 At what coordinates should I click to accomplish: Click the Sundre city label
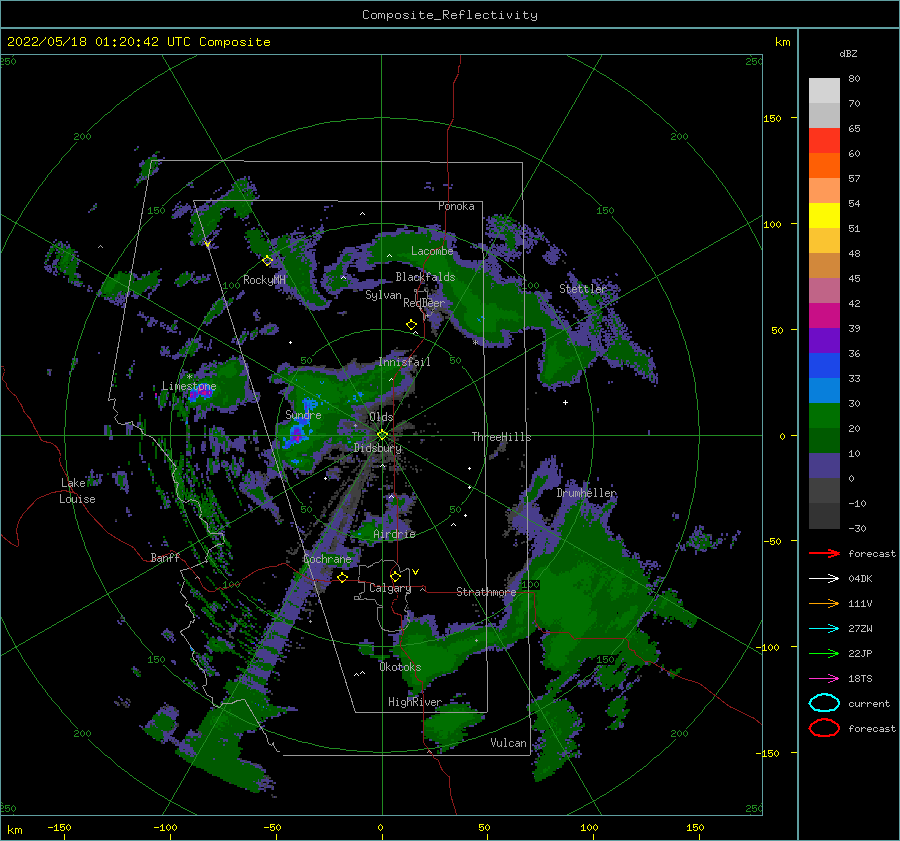303,415
